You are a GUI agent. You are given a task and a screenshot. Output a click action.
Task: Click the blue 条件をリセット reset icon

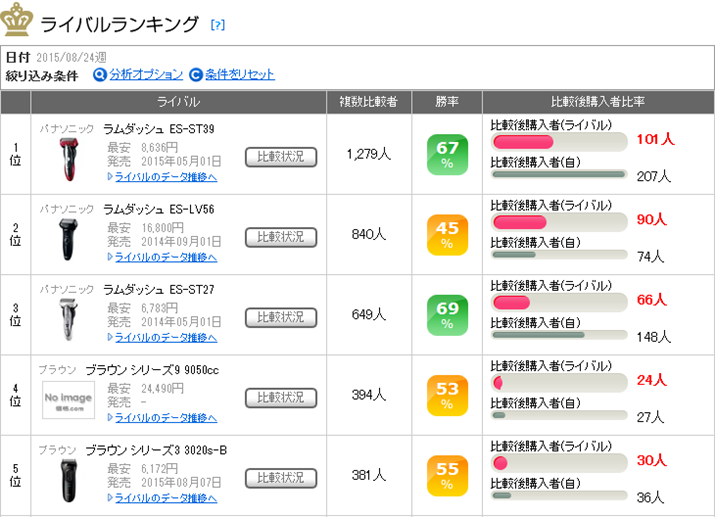[196, 75]
